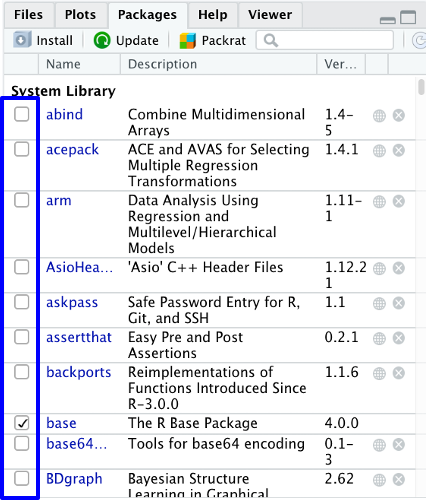Click the Install packages icon
This screenshot has width=426, height=500.
tap(22, 40)
